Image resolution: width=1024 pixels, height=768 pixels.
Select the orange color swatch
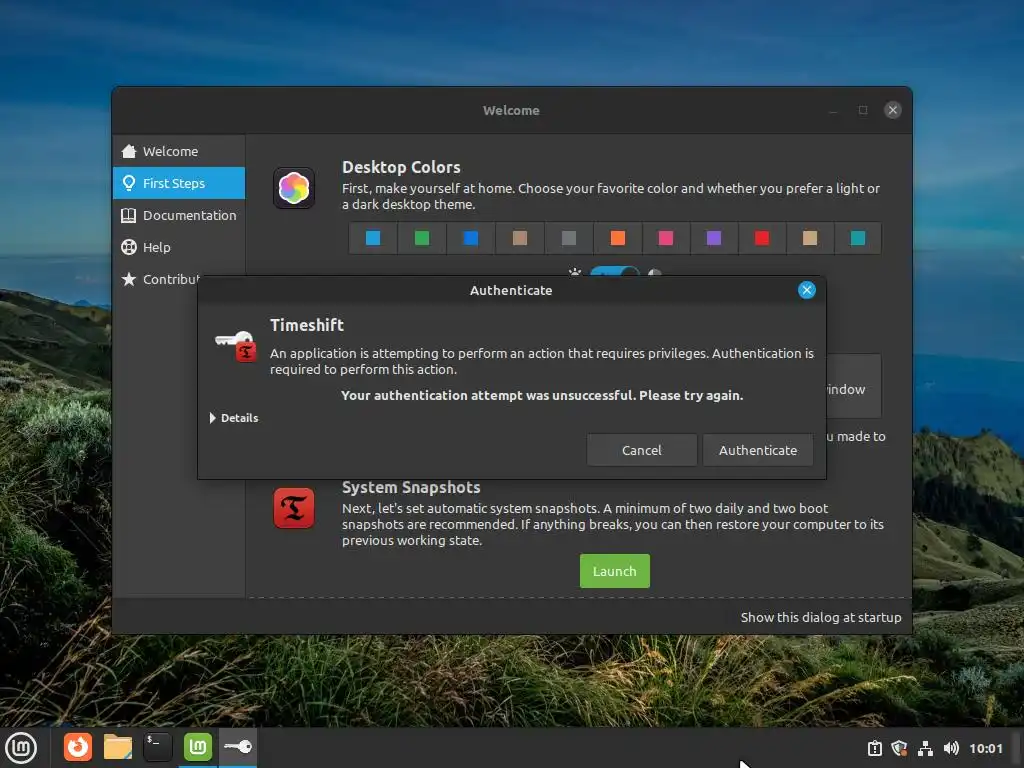click(617, 238)
